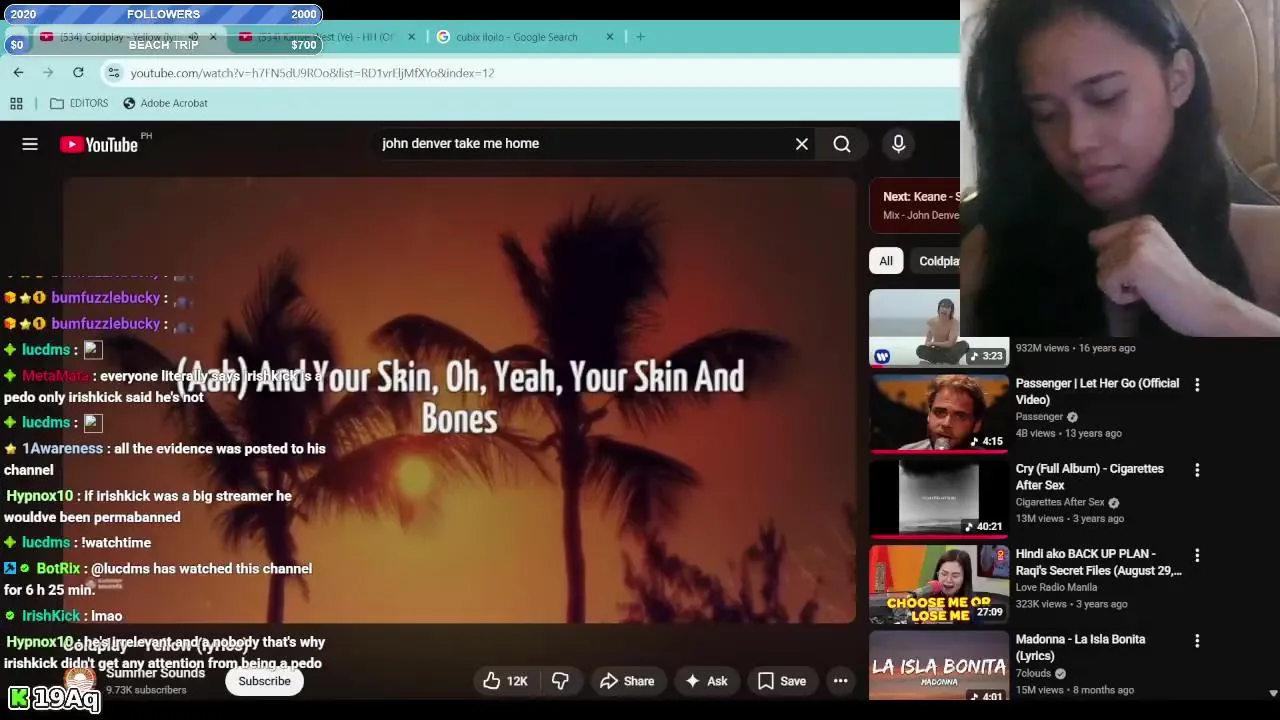Image resolution: width=1280 pixels, height=720 pixels.
Task: Open the Madonna La Isla Bonita thumbnail
Action: 939,666
